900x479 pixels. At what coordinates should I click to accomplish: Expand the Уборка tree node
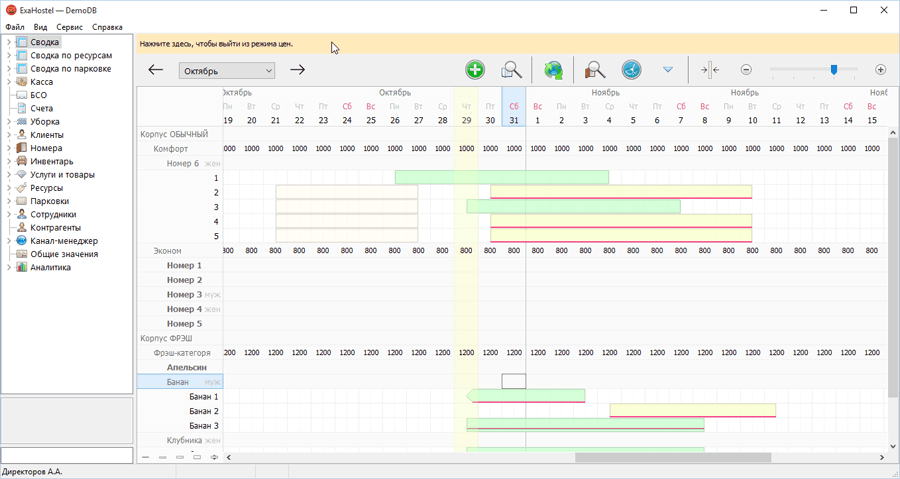pyautogui.click(x=9, y=122)
